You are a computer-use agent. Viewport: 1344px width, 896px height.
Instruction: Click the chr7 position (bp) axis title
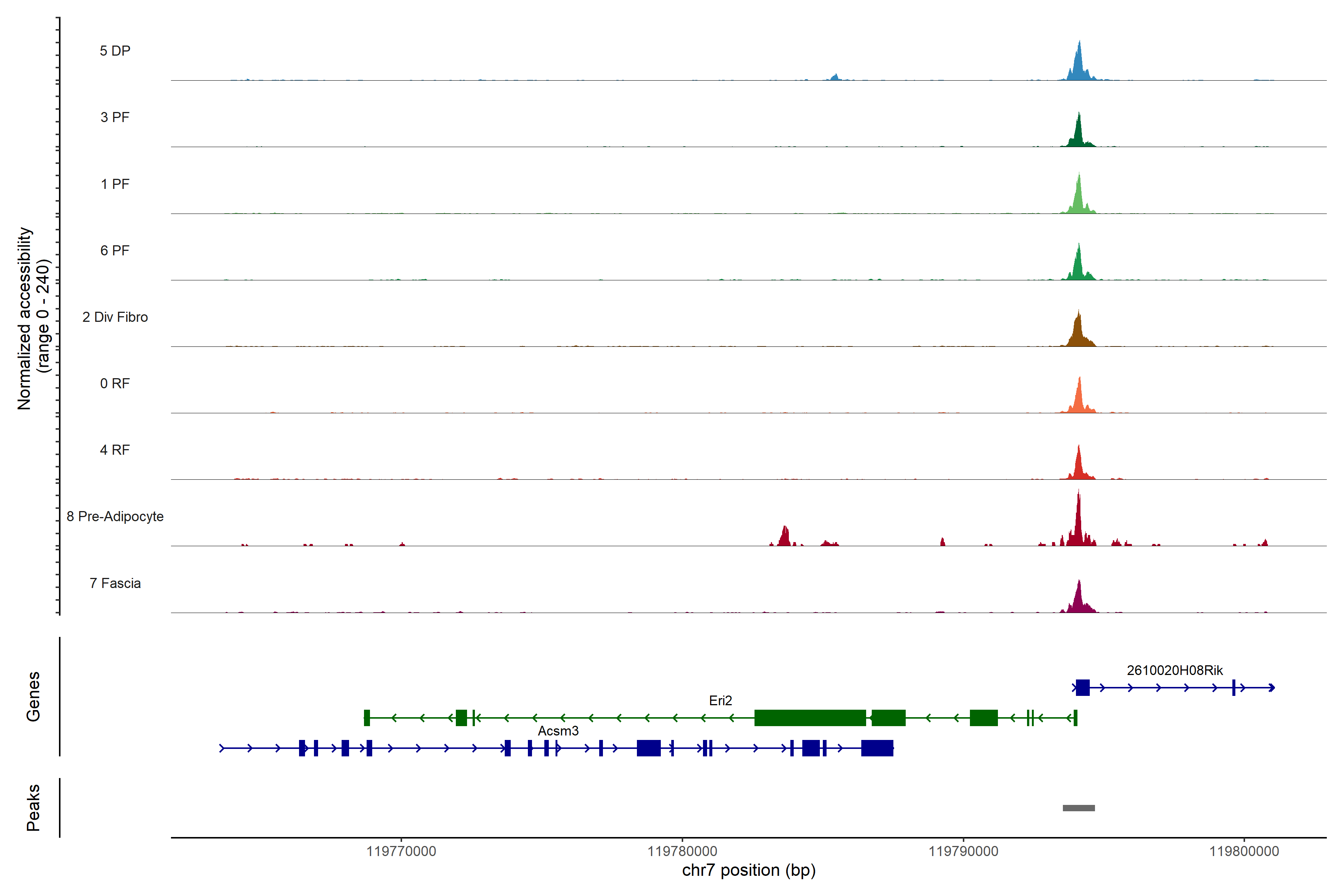tap(749, 870)
